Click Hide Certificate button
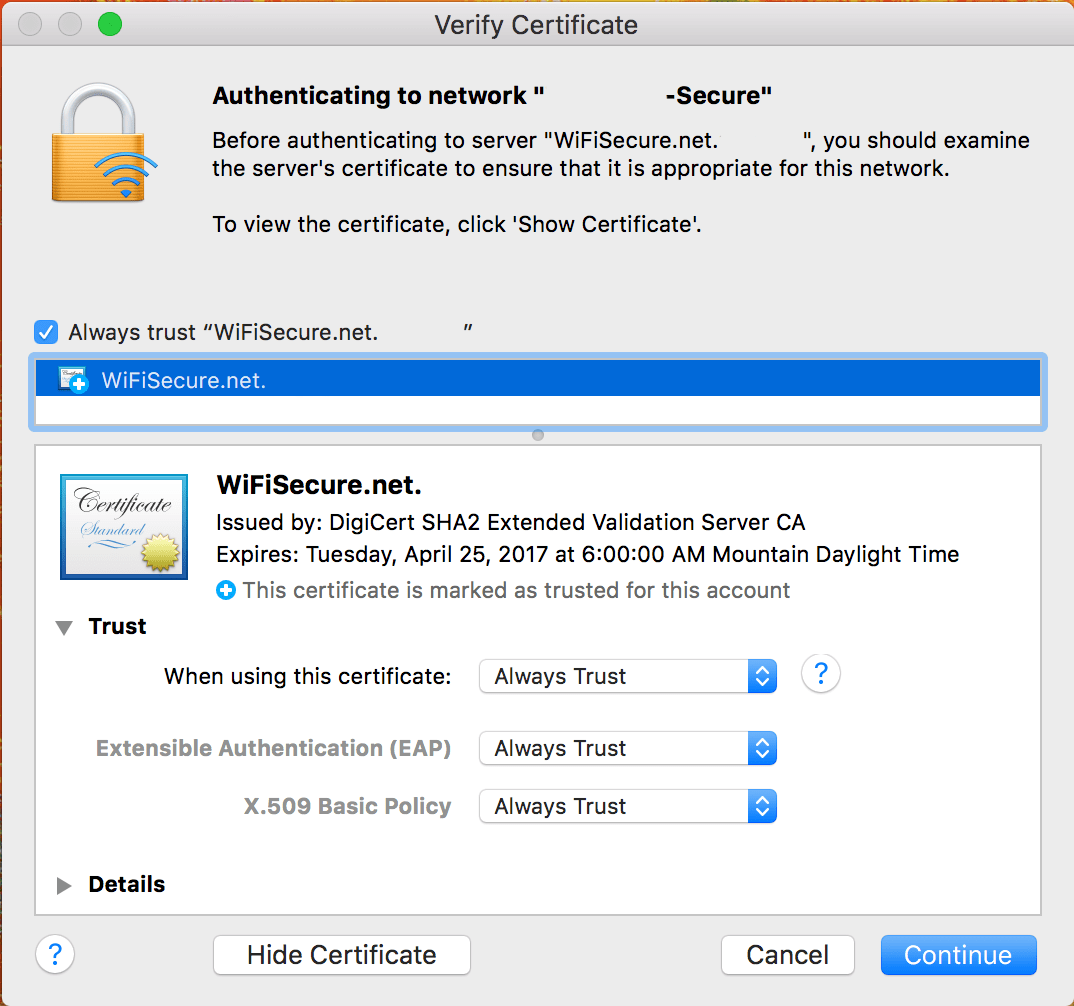Screen dimensions: 1074x1006 [342, 955]
